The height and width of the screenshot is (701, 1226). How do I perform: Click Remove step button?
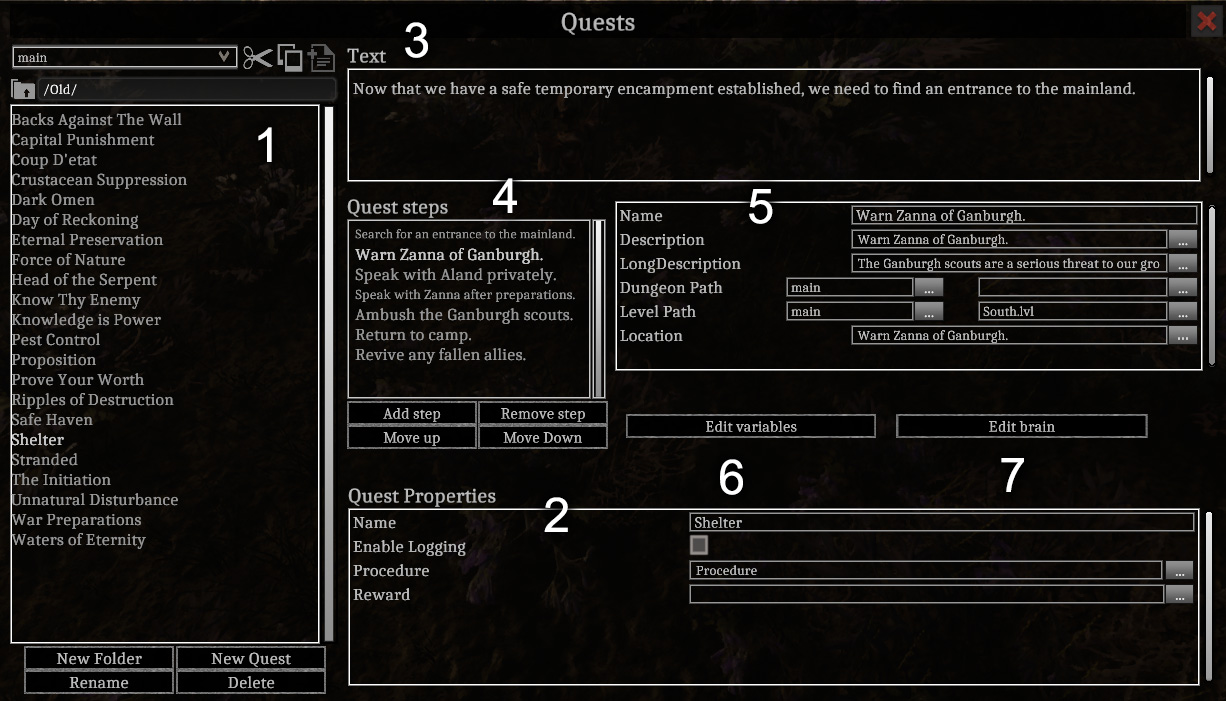[x=543, y=414]
